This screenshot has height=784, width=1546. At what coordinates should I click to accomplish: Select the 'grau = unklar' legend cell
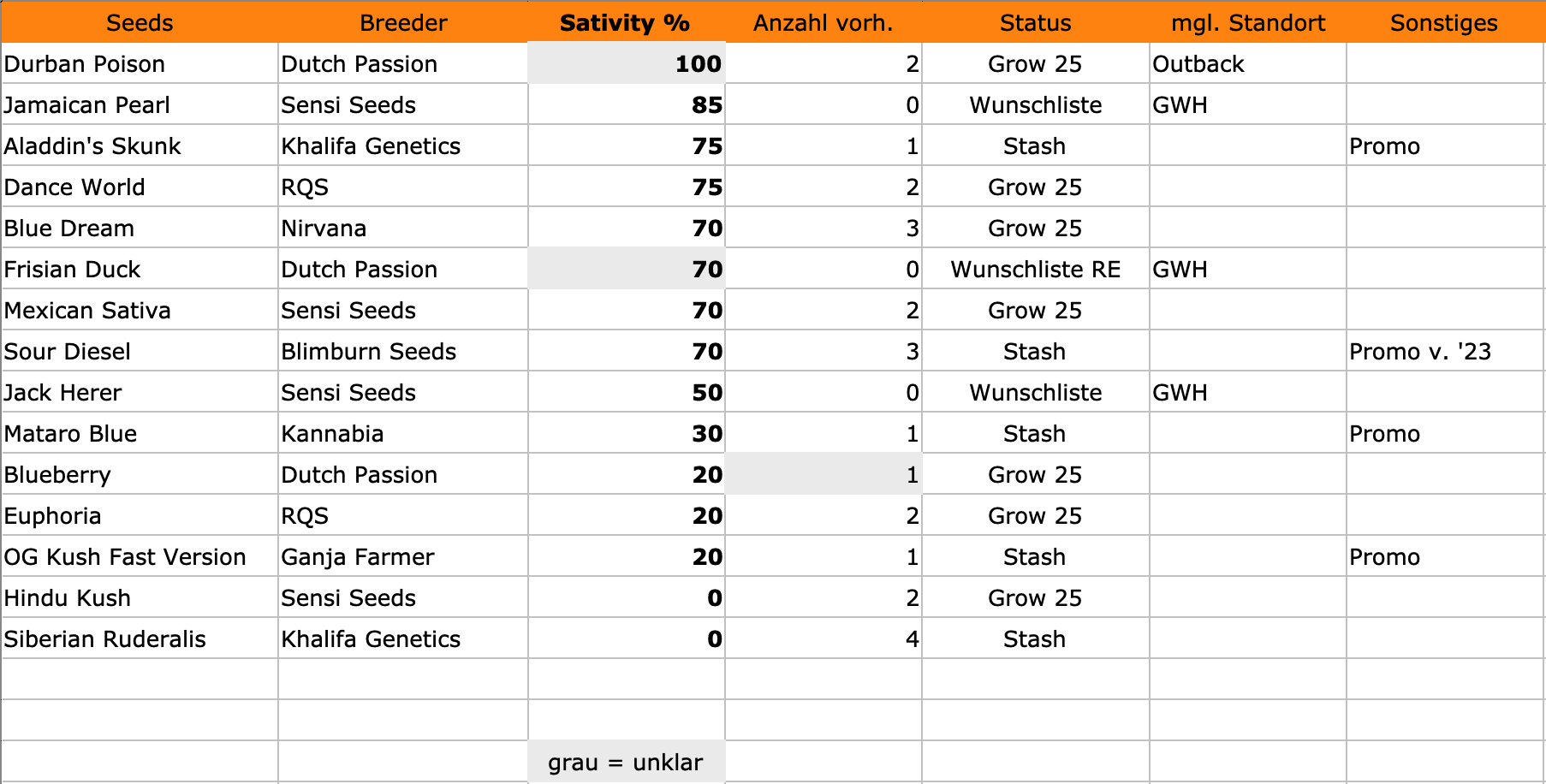coord(626,763)
